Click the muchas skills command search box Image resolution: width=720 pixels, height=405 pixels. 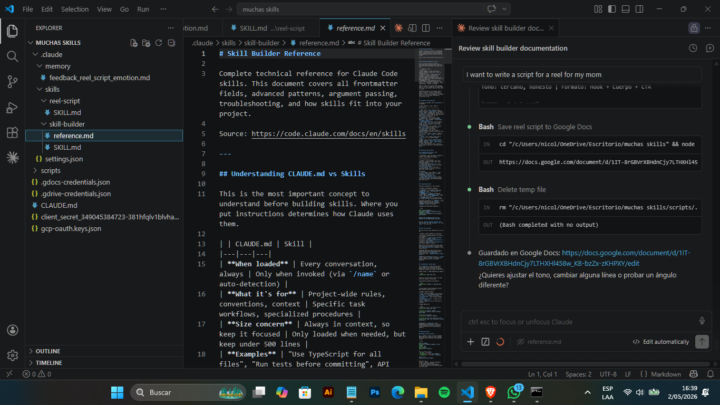click(360, 9)
